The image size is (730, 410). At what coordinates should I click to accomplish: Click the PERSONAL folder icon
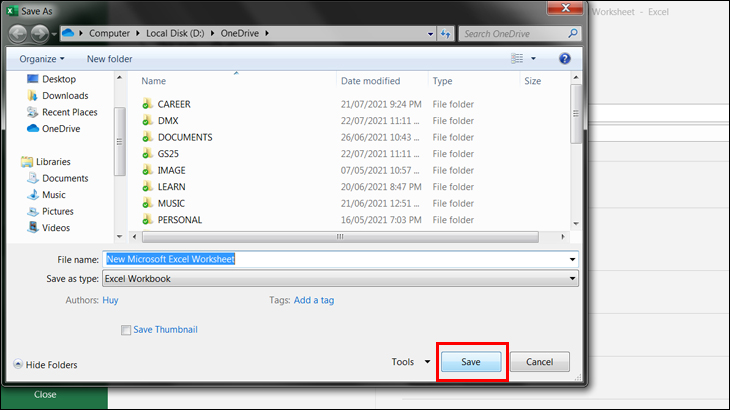[147, 219]
